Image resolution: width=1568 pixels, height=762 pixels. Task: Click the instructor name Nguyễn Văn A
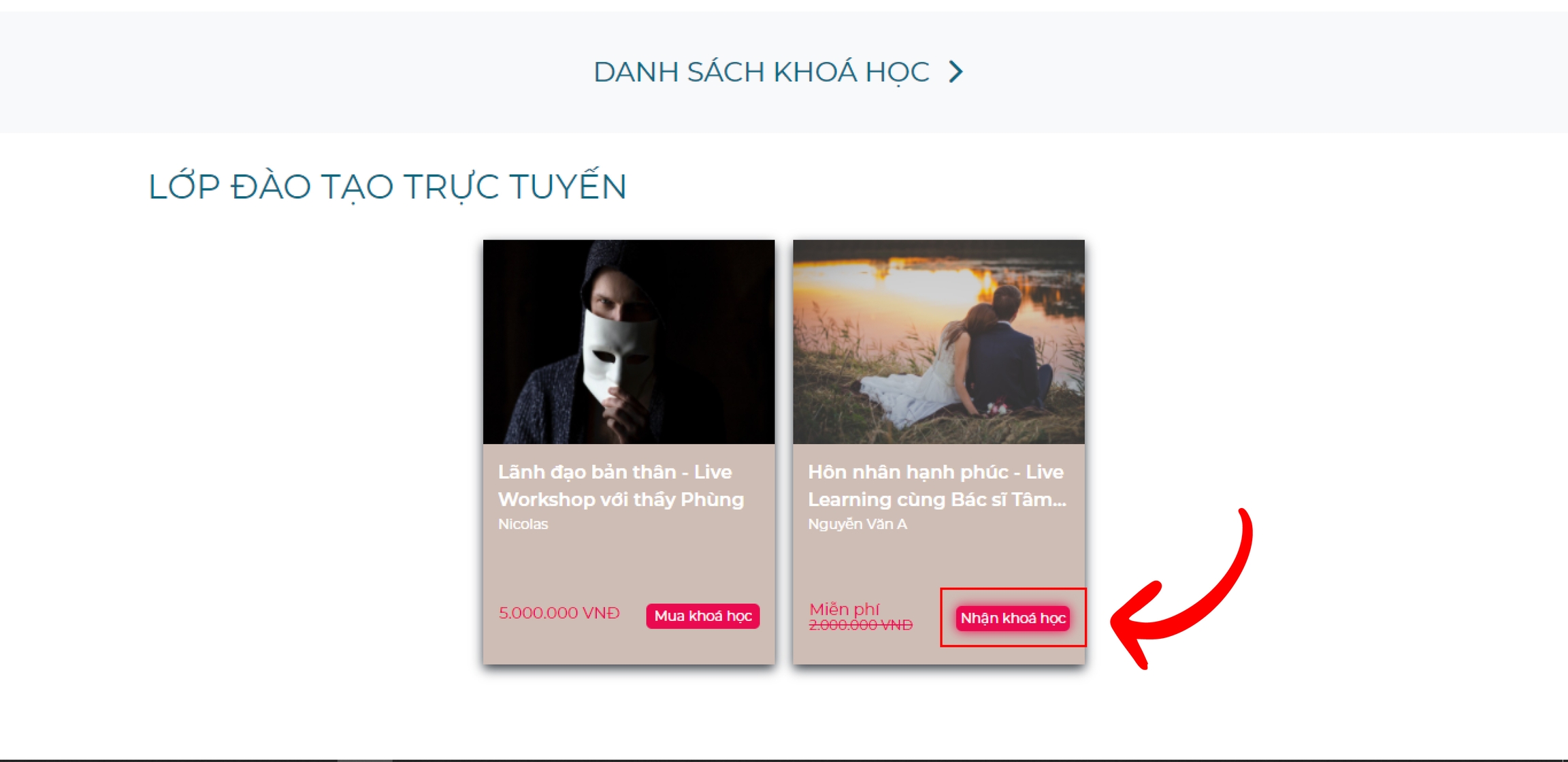pos(857,524)
